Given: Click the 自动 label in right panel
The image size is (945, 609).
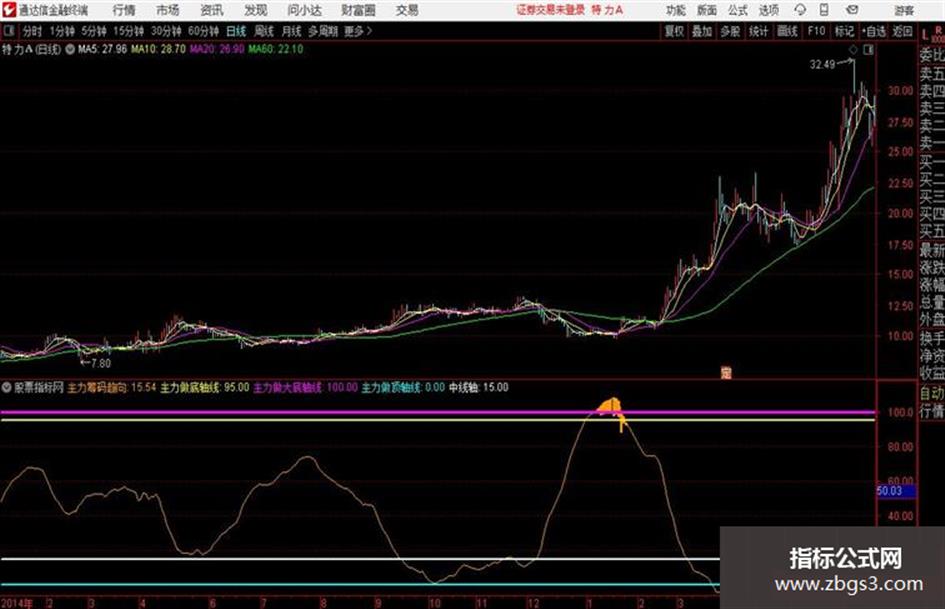Looking at the screenshot, I should coord(932,393).
